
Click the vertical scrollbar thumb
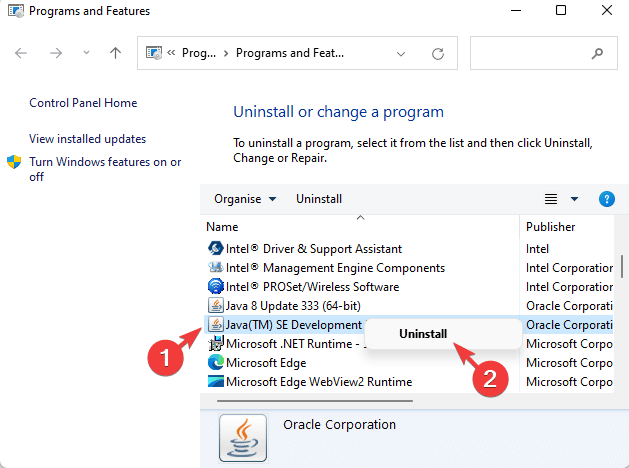(x=622, y=266)
